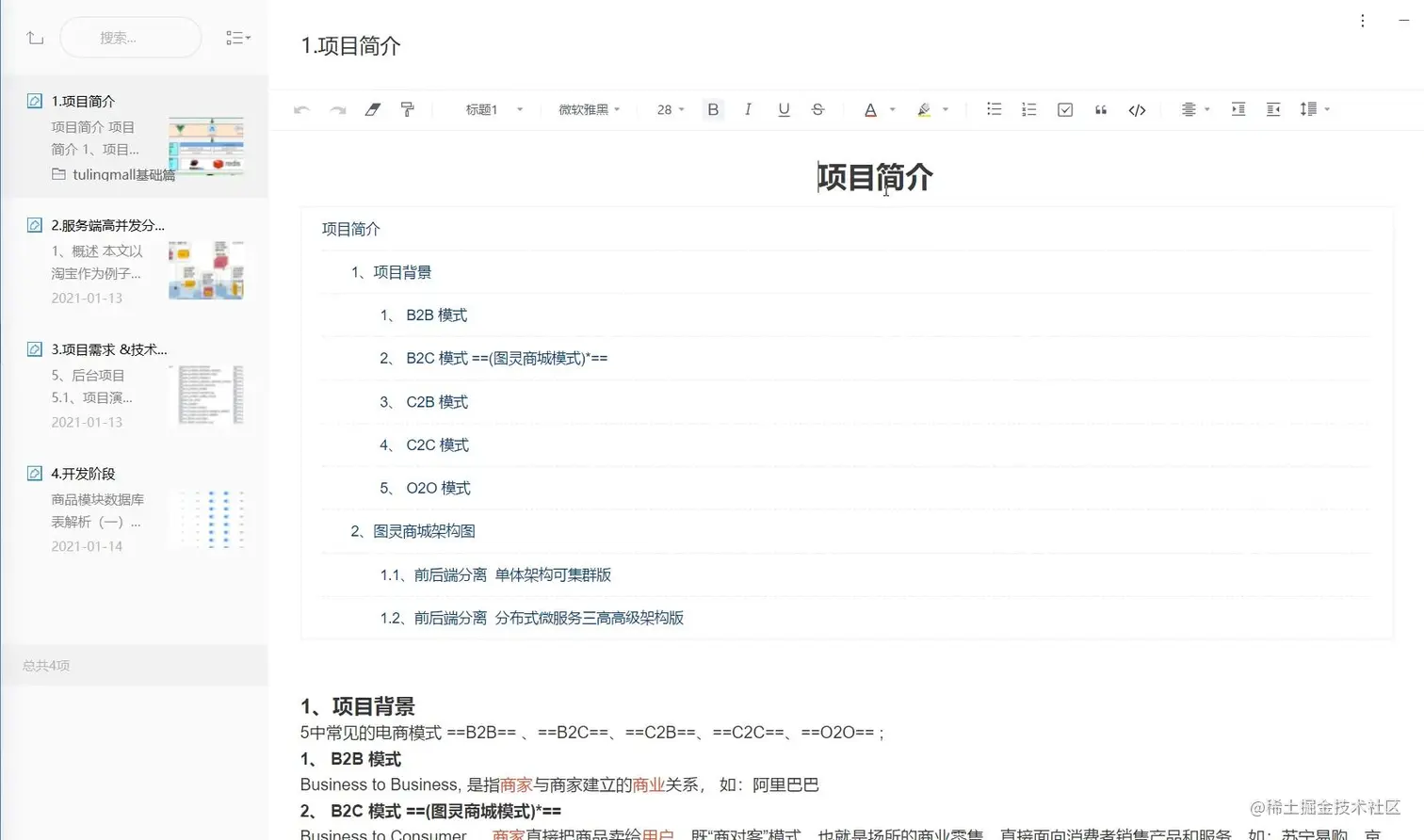Jump to TOC entry 项目简介
The image size is (1424, 840).
tap(351, 229)
